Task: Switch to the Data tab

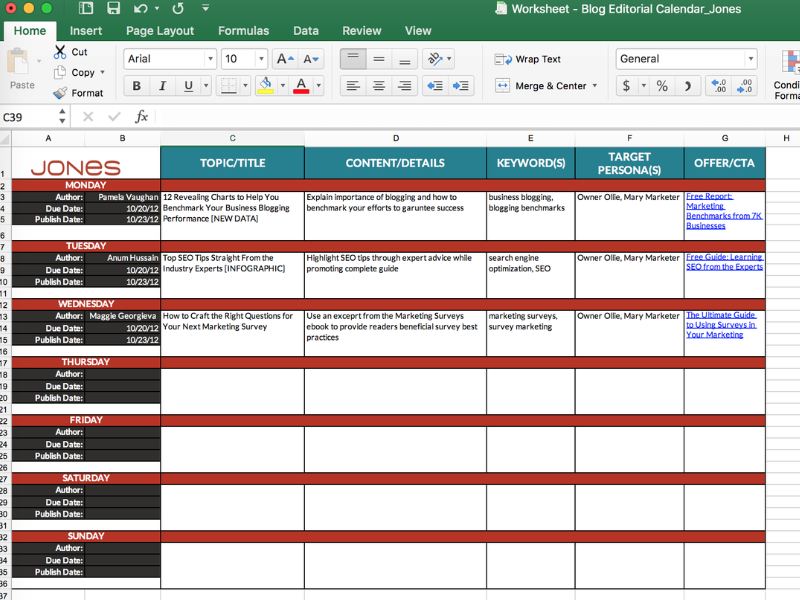Action: 306,31
